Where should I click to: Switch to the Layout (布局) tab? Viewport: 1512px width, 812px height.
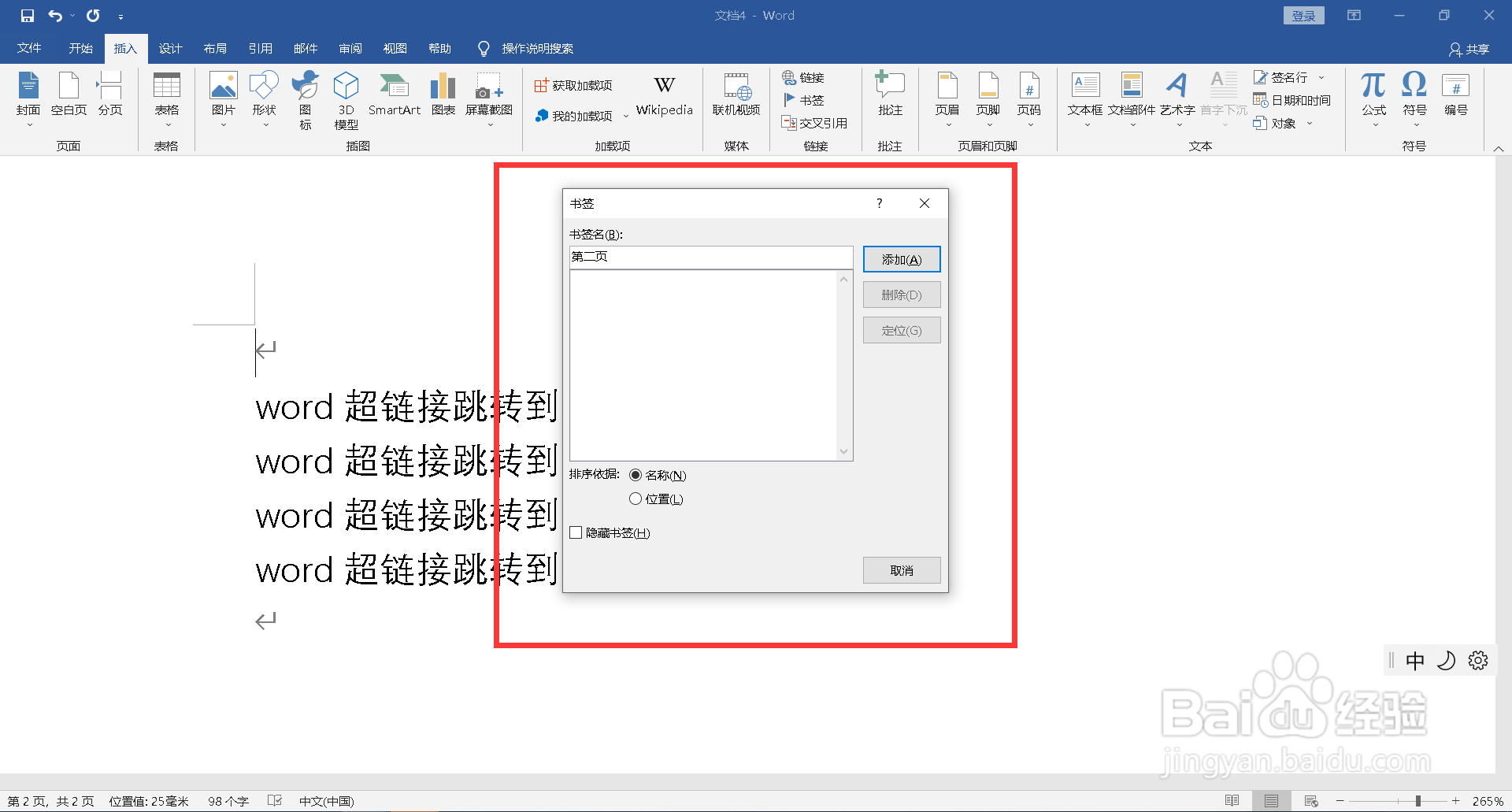click(x=215, y=48)
